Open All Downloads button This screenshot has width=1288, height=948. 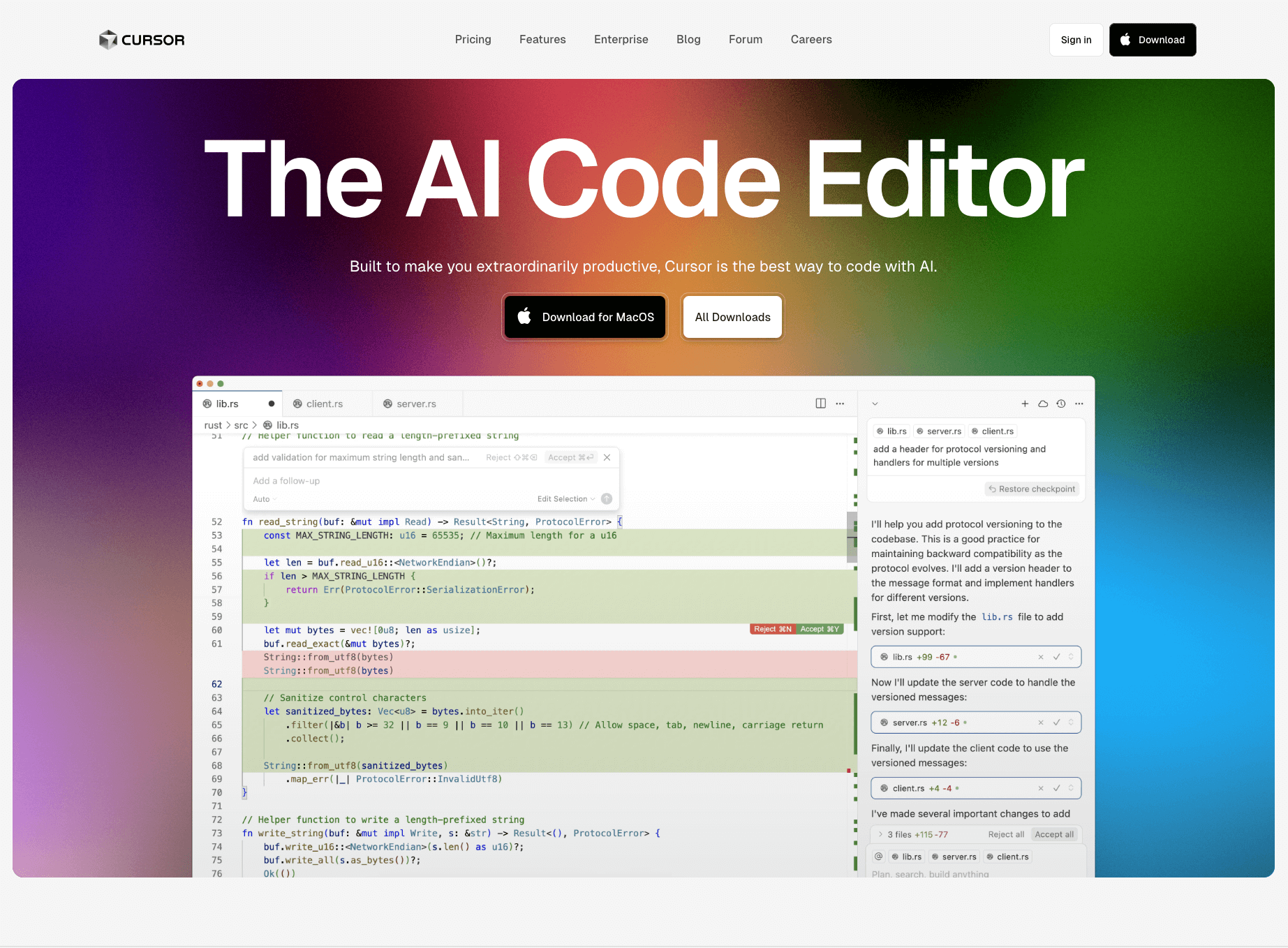[x=732, y=317]
